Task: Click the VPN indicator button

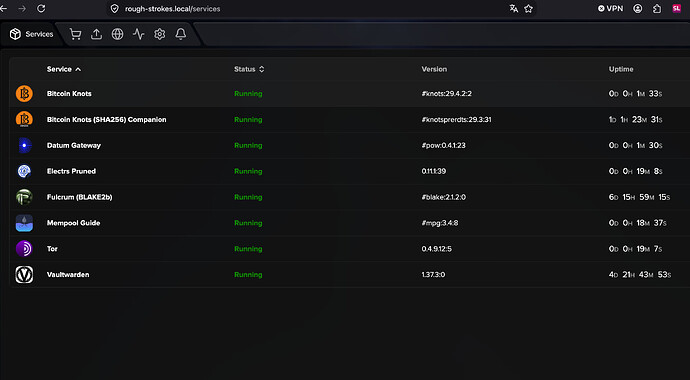Action: (610, 8)
